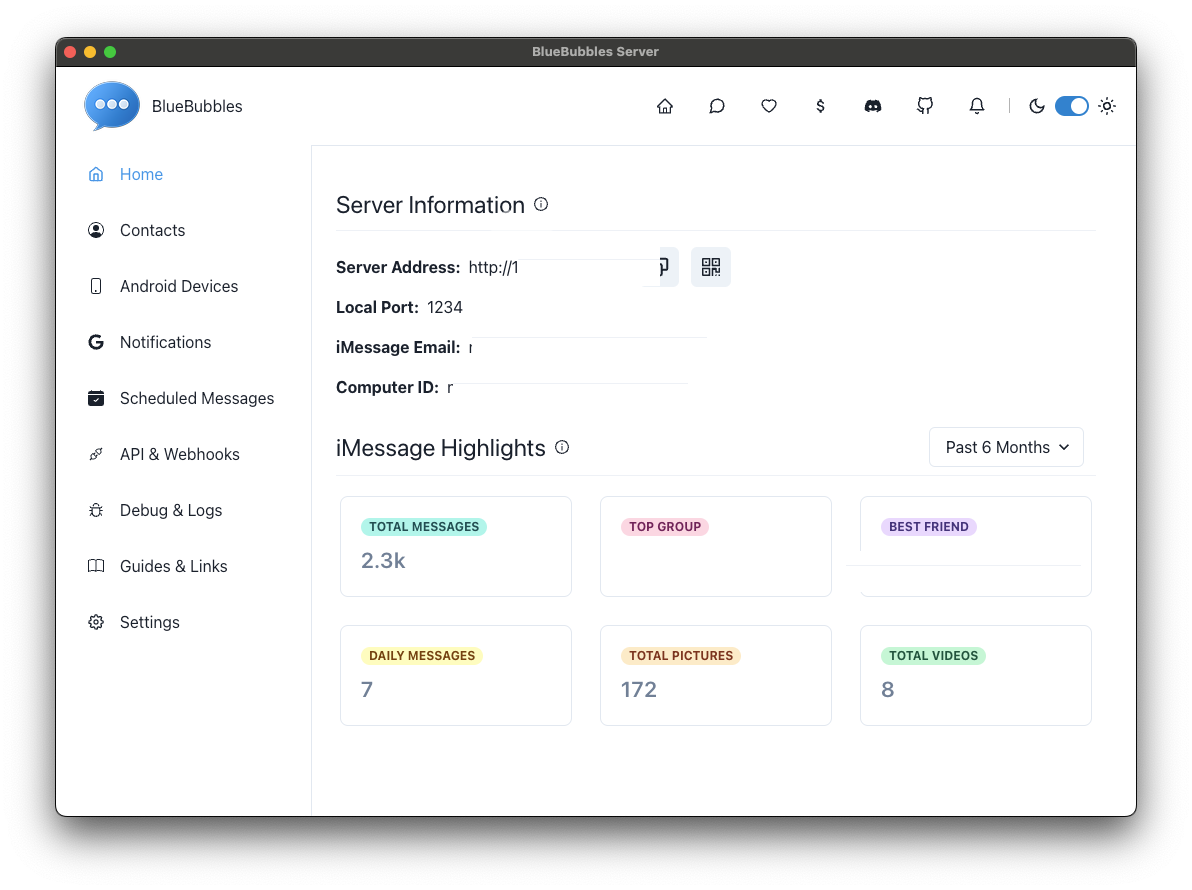Click the home icon in top toolbar
Image resolution: width=1192 pixels, height=890 pixels.
[x=664, y=106]
